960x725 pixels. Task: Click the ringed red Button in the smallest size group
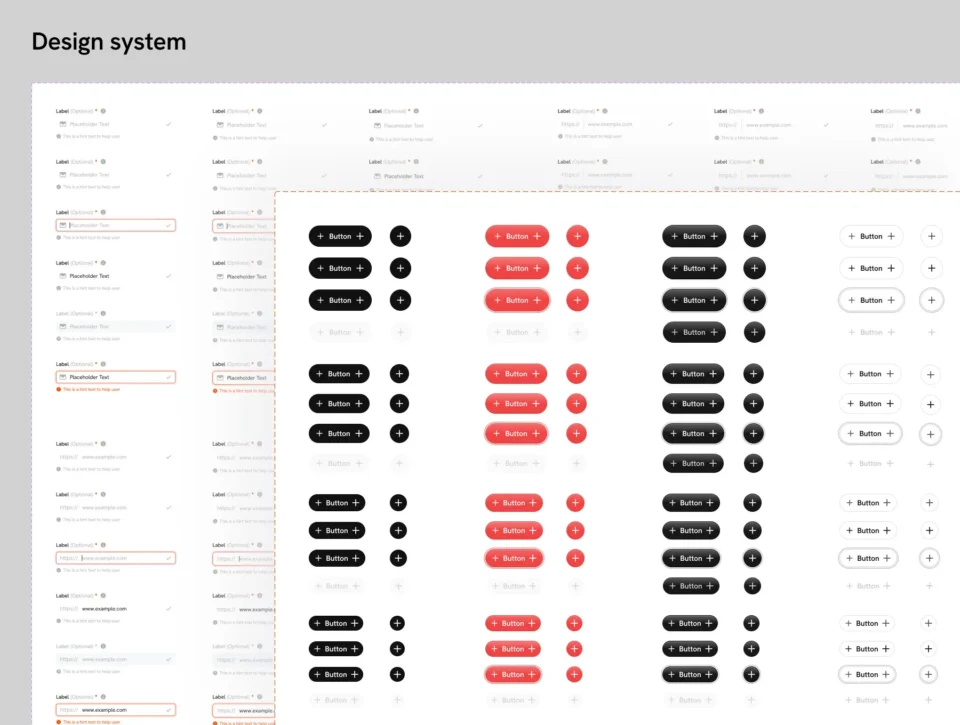coord(512,674)
